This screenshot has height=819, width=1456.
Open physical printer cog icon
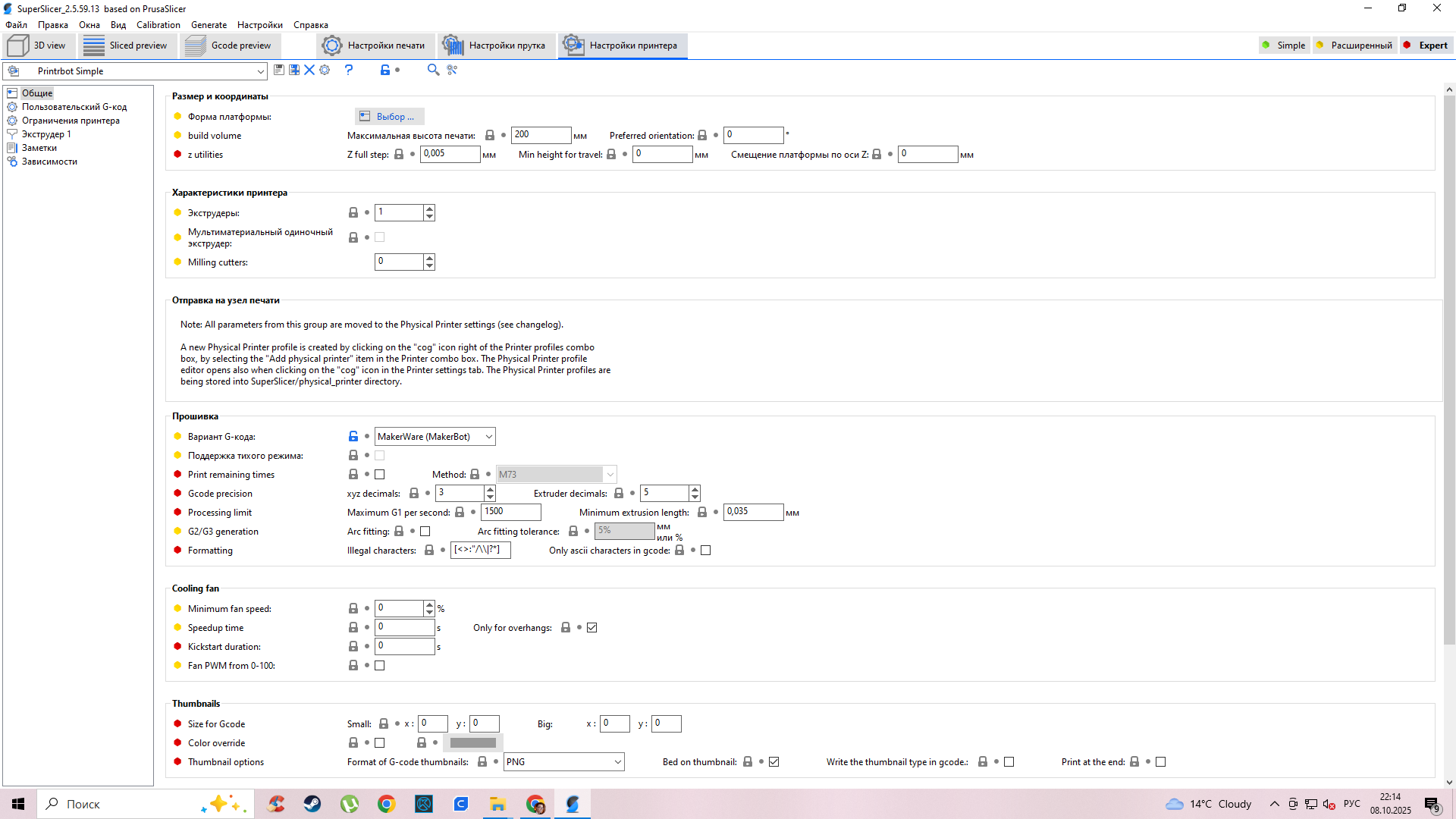pos(325,70)
